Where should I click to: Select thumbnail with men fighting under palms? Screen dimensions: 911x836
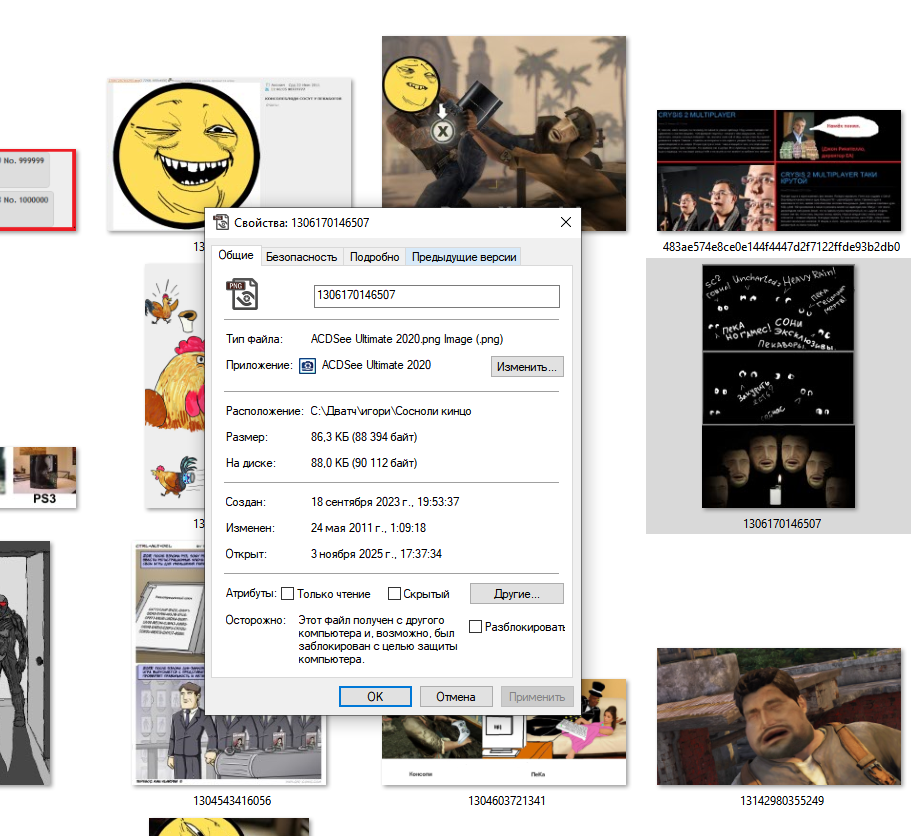pyautogui.click(x=504, y=121)
